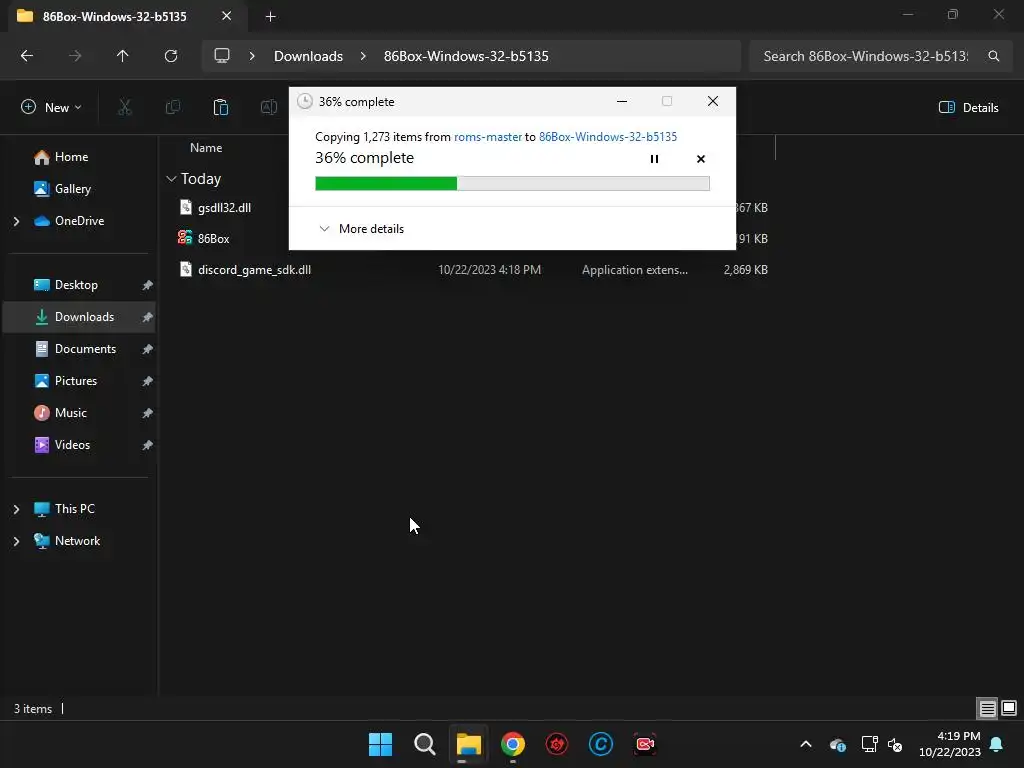Image resolution: width=1024 pixels, height=768 pixels.
Task: Open taskbar Search
Action: point(424,744)
